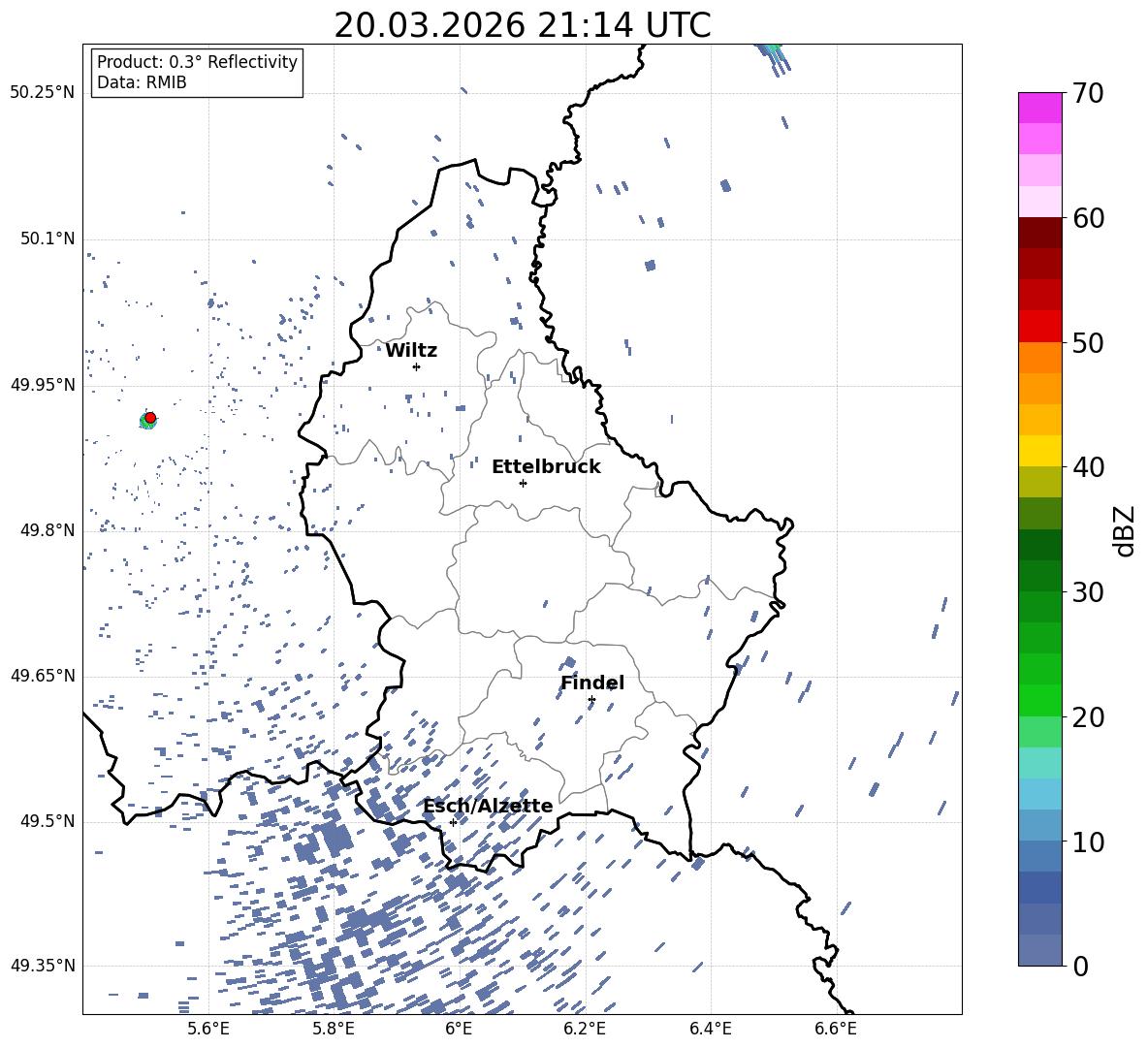Screen dimensions: 1148x1048
Task: Click the Esch/Alzette station cross marker
Action: [453, 822]
